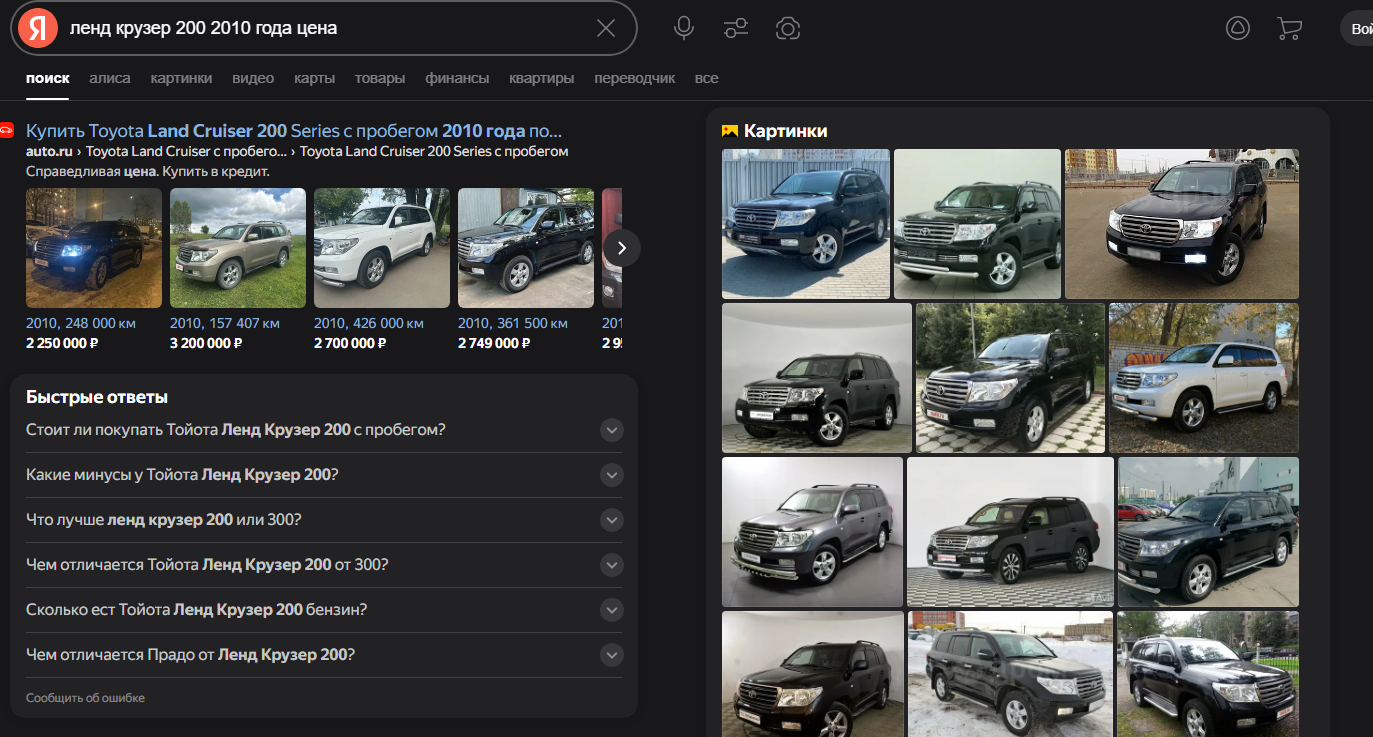Search by image using the camera icon
The width and height of the screenshot is (1373, 737).
pyautogui.click(x=788, y=28)
